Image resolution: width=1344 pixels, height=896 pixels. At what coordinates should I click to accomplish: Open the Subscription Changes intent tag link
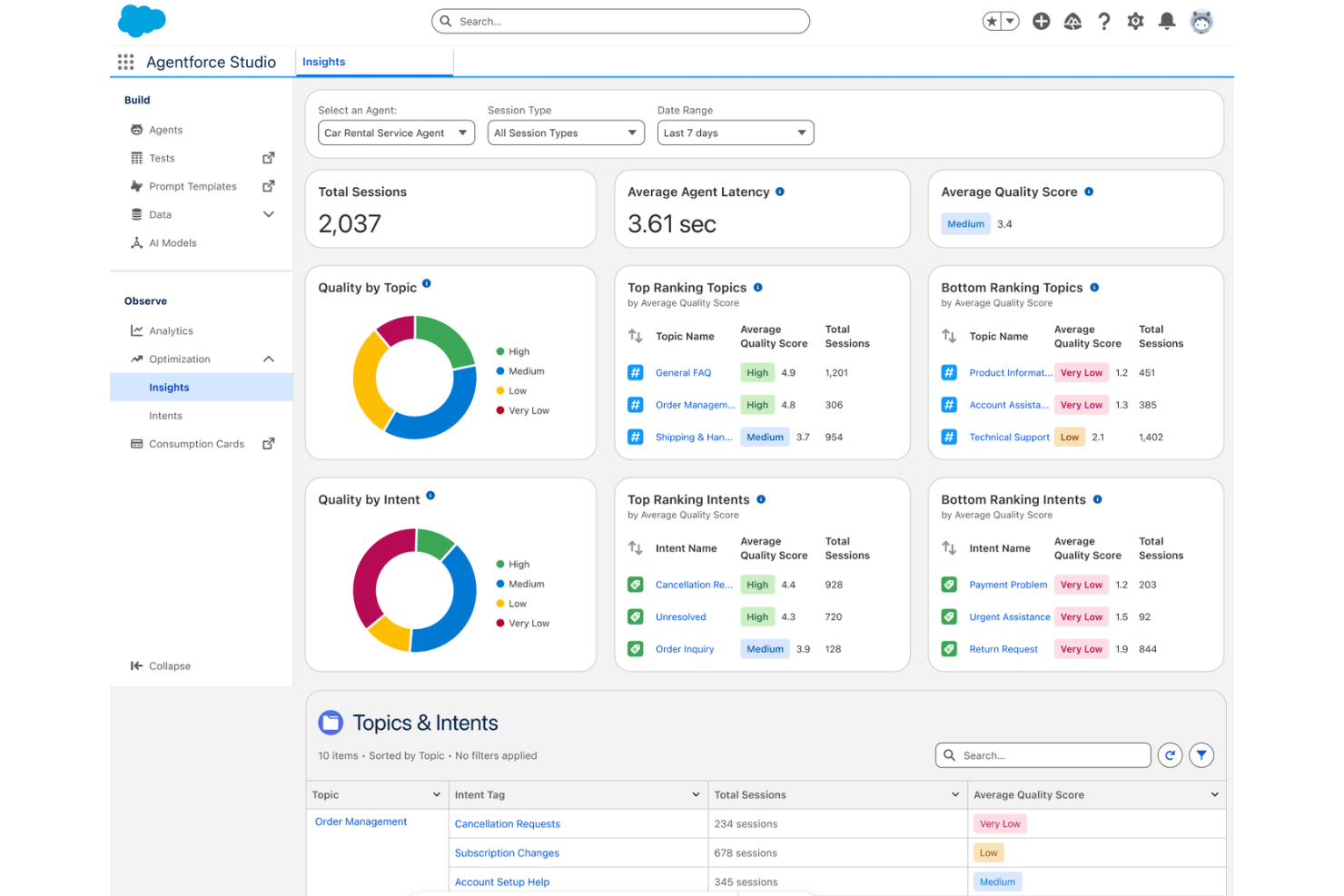point(507,852)
